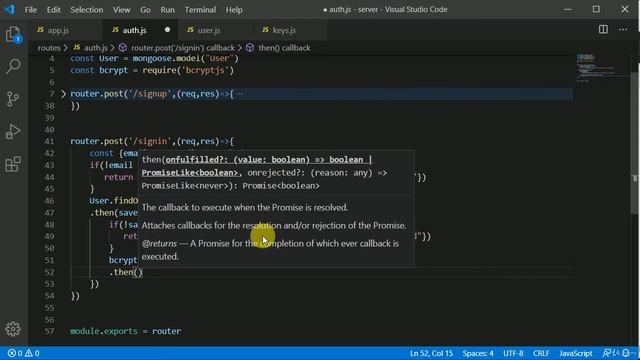Click the feedback icon in status bar

tap(607, 353)
